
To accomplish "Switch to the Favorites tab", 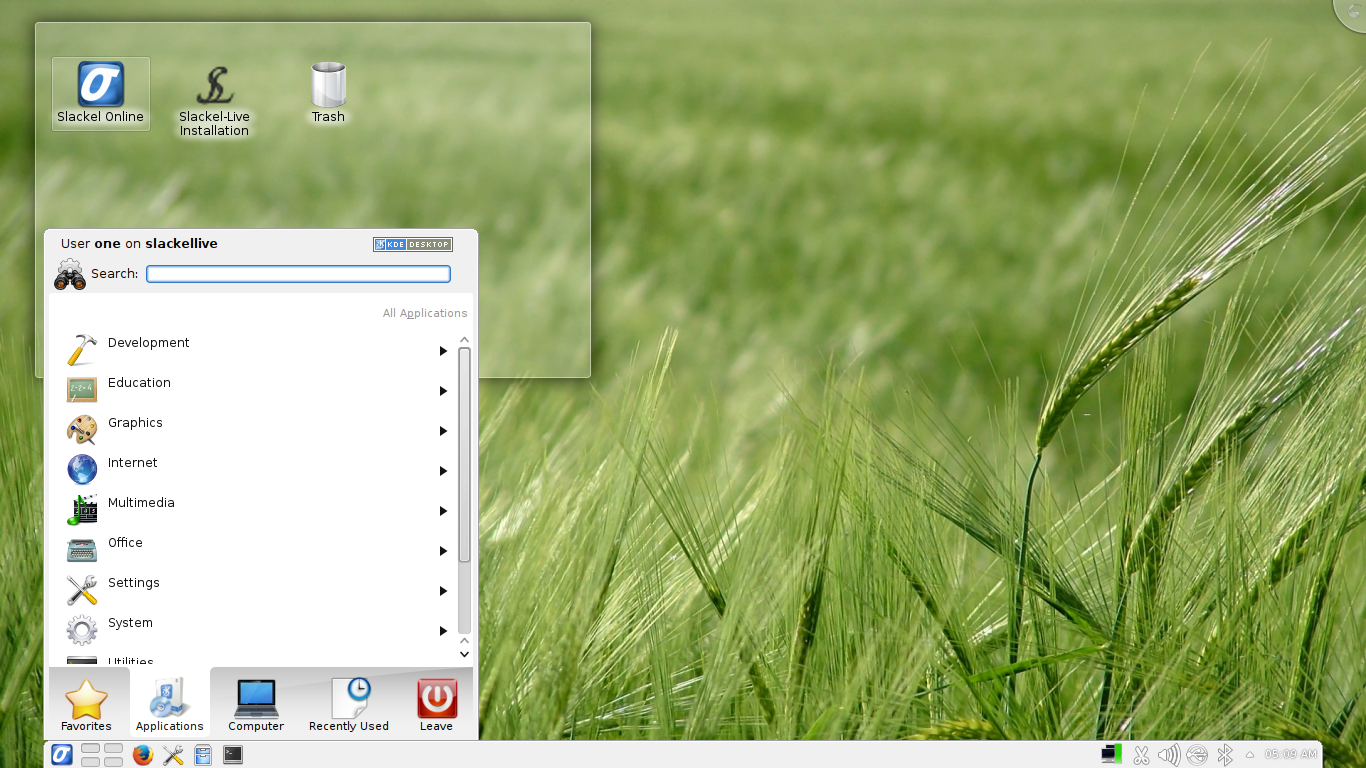I will pos(89,704).
